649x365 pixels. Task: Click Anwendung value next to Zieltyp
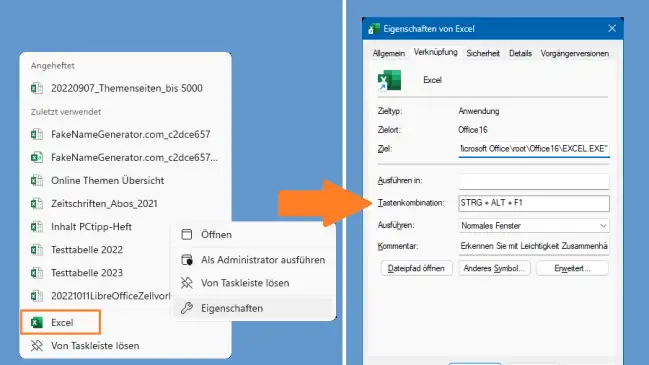tap(479, 111)
